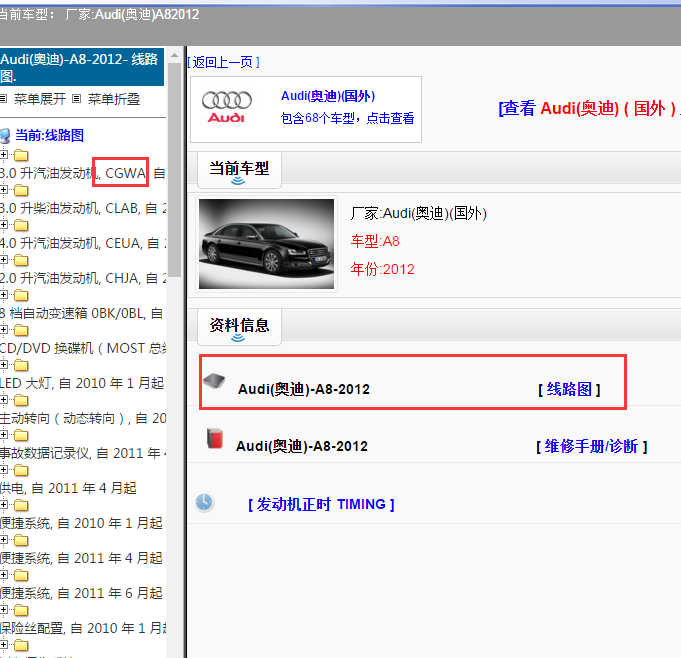Click the blue clock icon for 发动机正时
Viewport: 681px width, 658px height.
coord(204,502)
